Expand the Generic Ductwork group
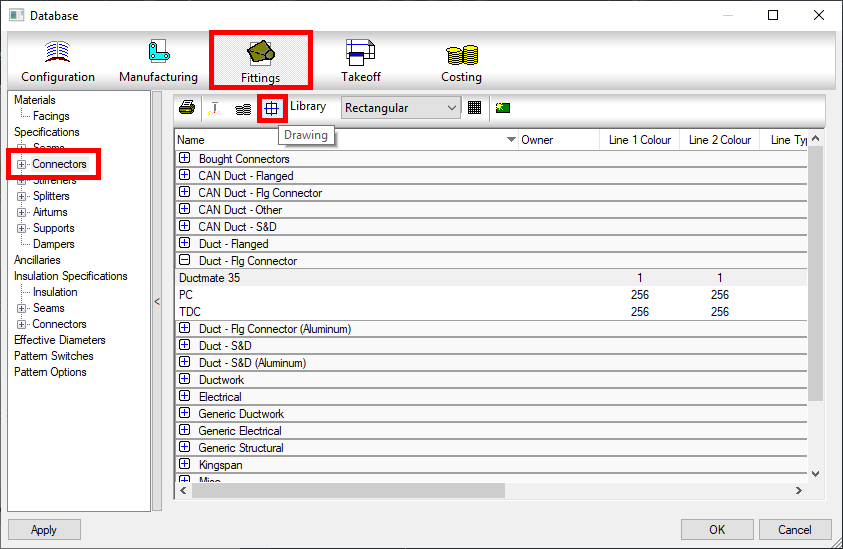 [x=184, y=412]
